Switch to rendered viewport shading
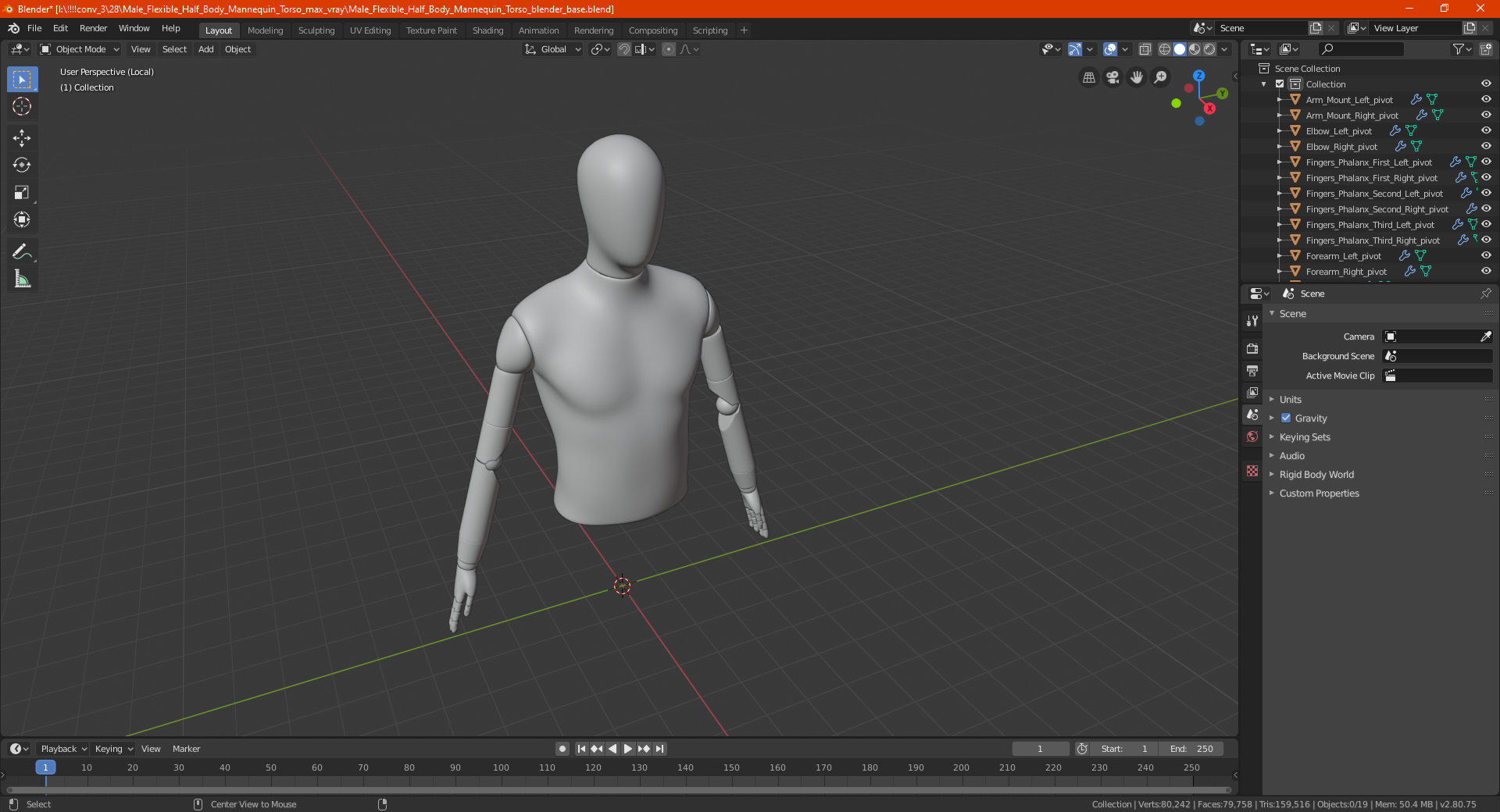 point(1209,49)
